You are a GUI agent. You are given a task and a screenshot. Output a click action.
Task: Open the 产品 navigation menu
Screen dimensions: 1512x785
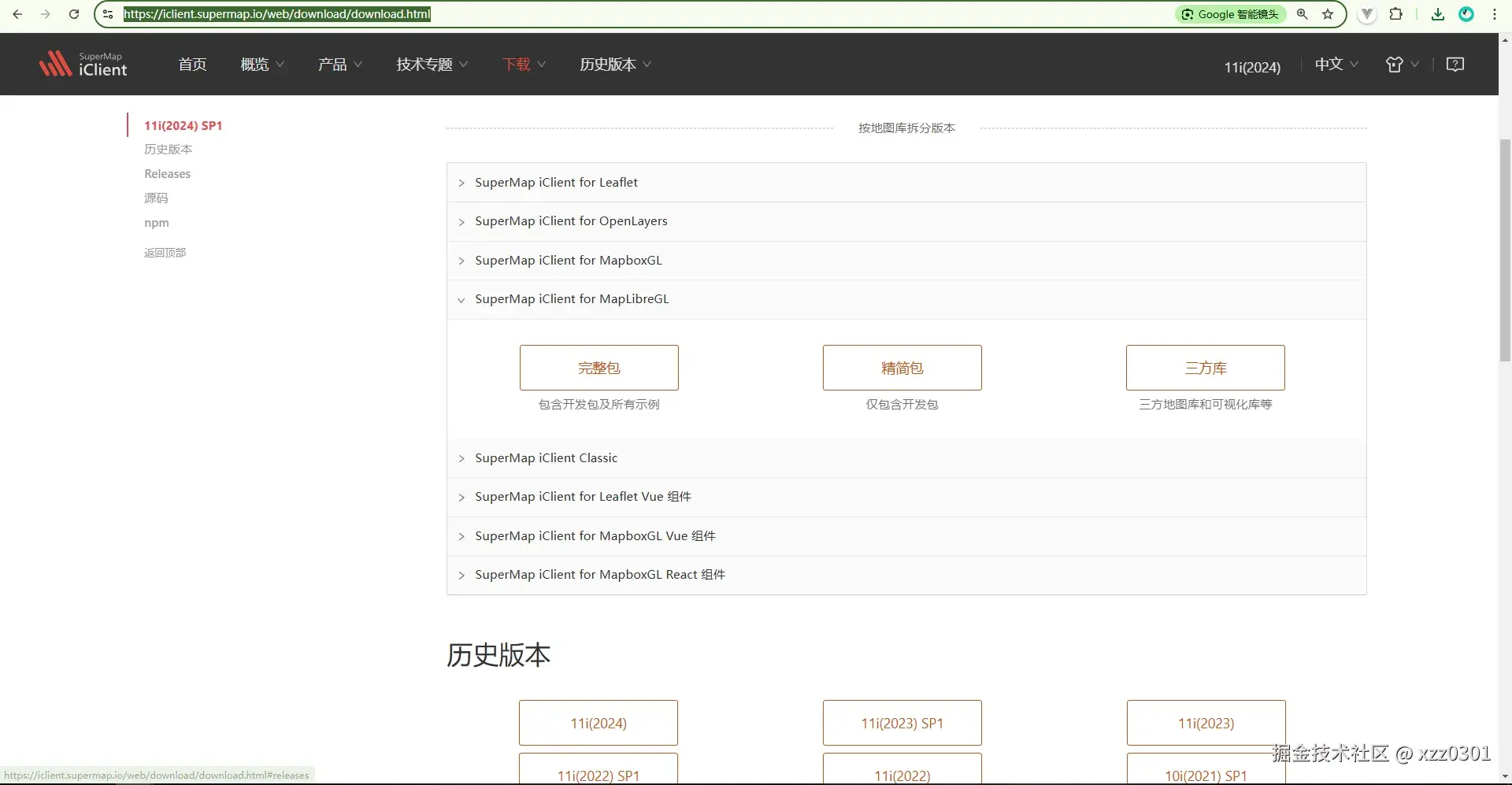[x=340, y=65]
